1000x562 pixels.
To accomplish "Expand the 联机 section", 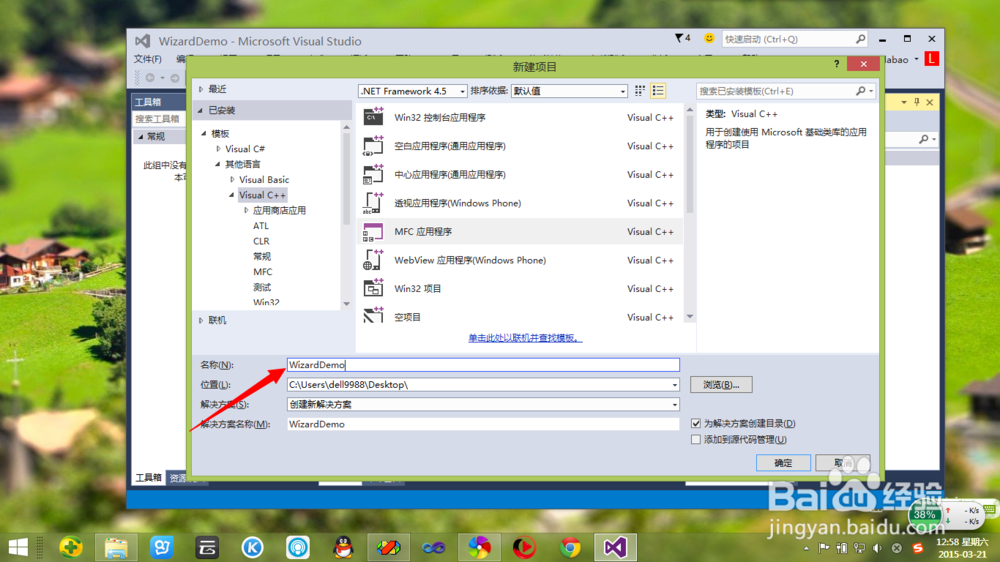I will pyautogui.click(x=202, y=320).
